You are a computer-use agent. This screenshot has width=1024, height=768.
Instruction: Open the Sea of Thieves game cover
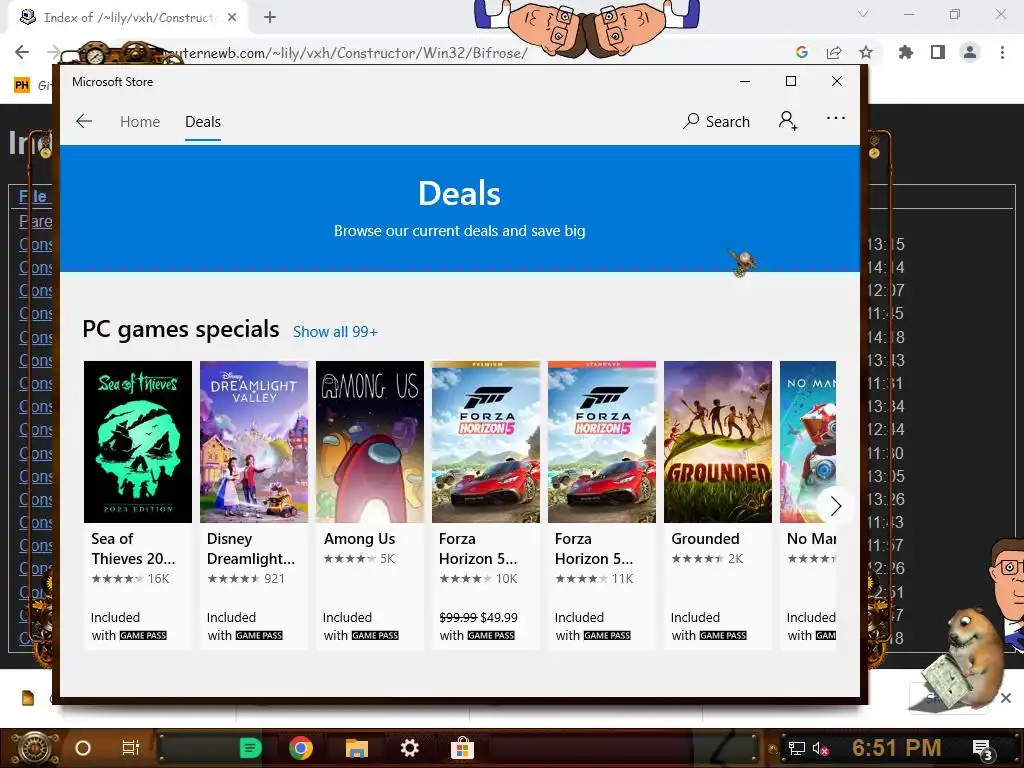point(138,441)
